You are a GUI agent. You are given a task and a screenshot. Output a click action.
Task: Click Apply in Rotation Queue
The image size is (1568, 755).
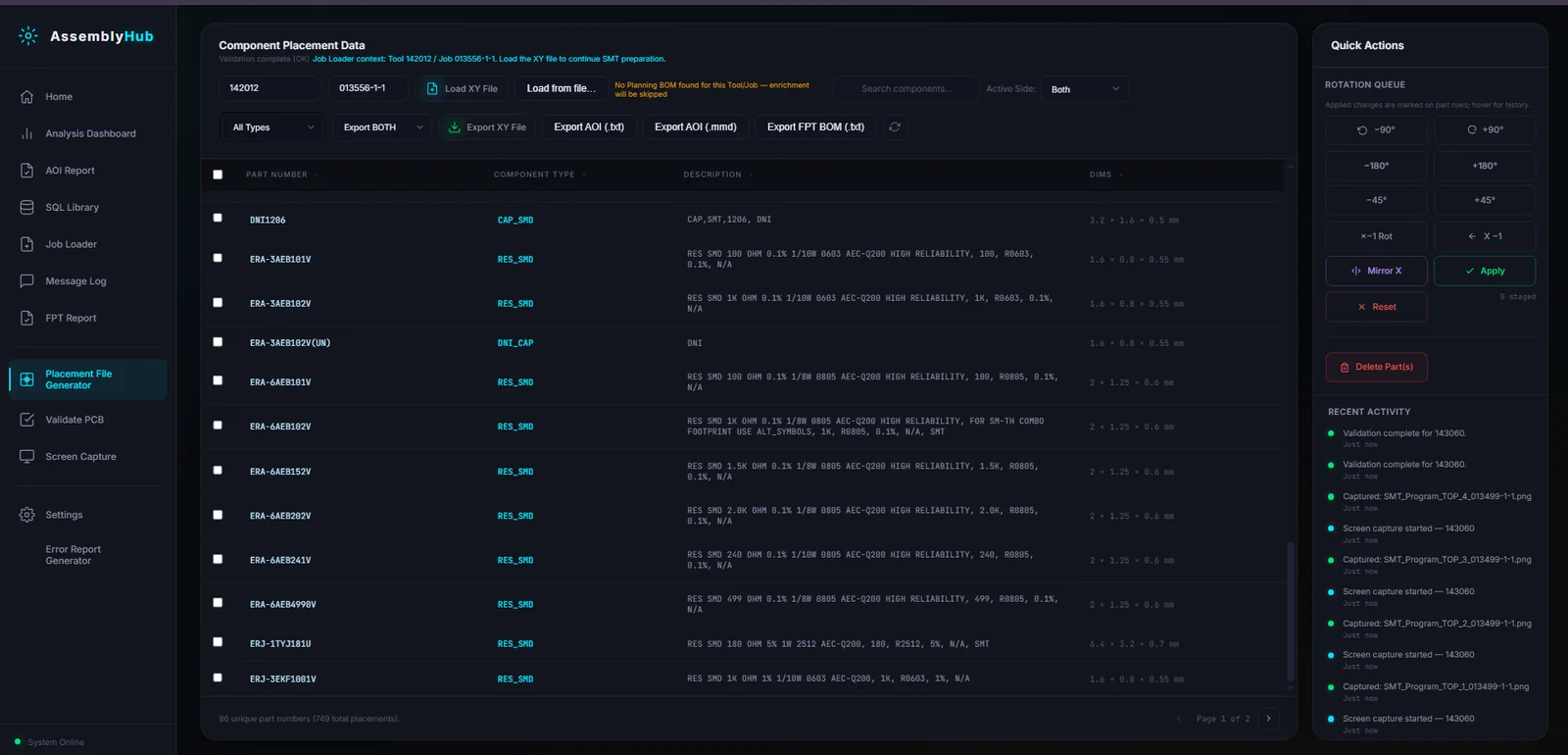coord(1485,271)
